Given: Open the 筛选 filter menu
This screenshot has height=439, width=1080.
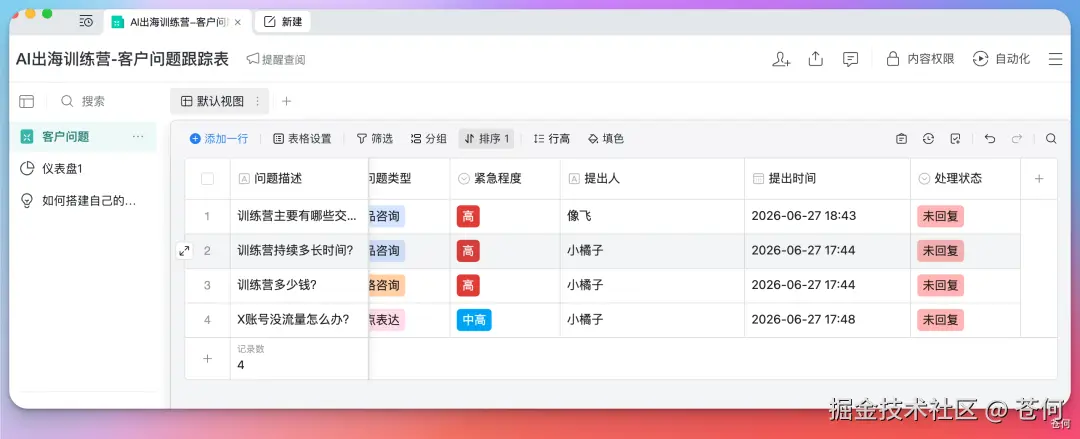Looking at the screenshot, I should pyautogui.click(x=375, y=139).
